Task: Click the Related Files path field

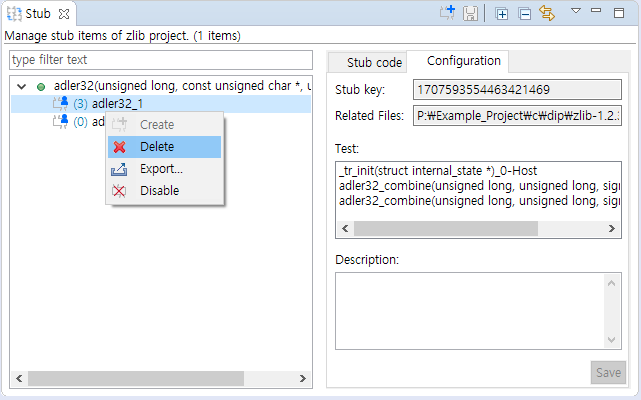Action: tap(517, 116)
